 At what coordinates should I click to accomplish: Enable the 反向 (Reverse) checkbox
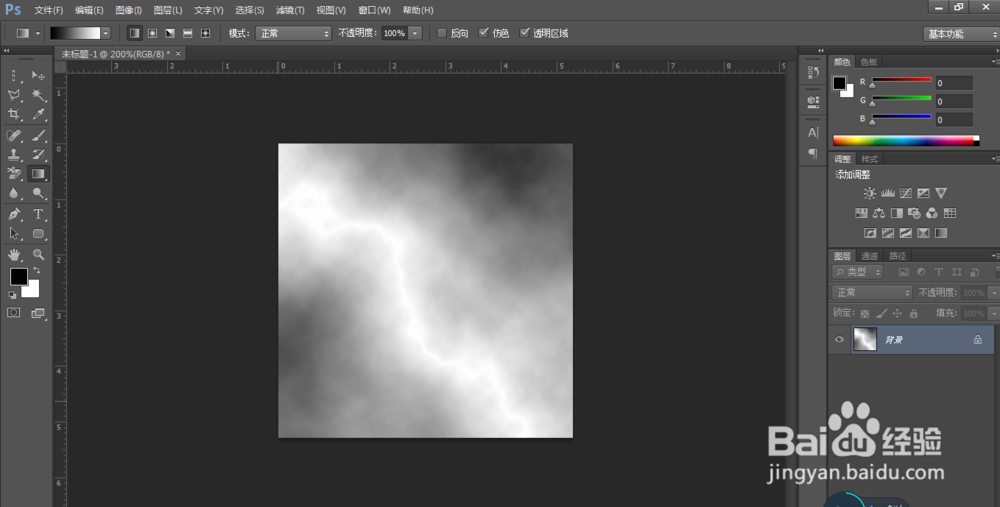pyautogui.click(x=441, y=33)
